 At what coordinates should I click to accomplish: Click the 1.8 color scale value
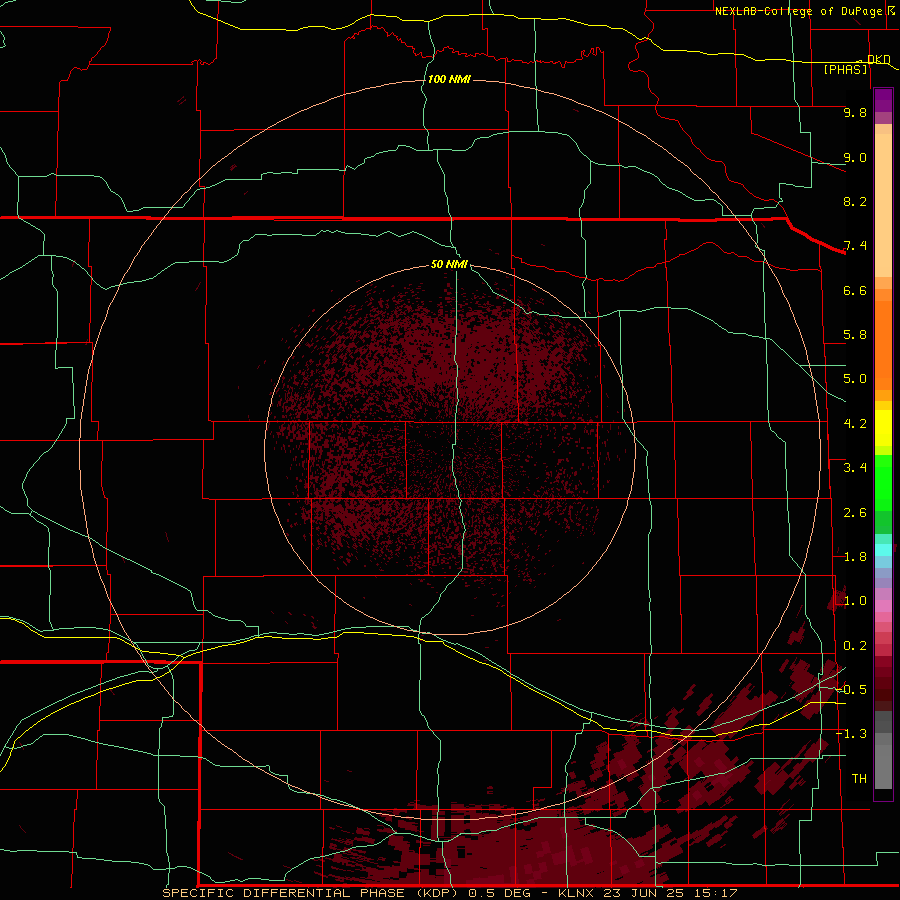click(855, 557)
